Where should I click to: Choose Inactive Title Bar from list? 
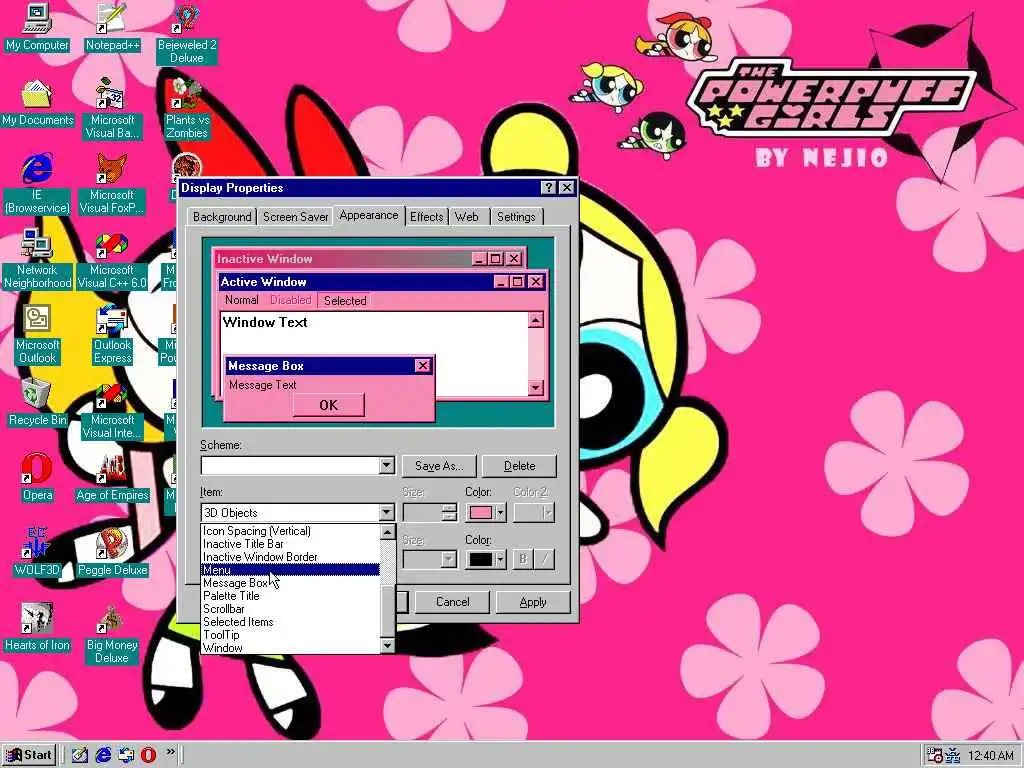coord(290,544)
